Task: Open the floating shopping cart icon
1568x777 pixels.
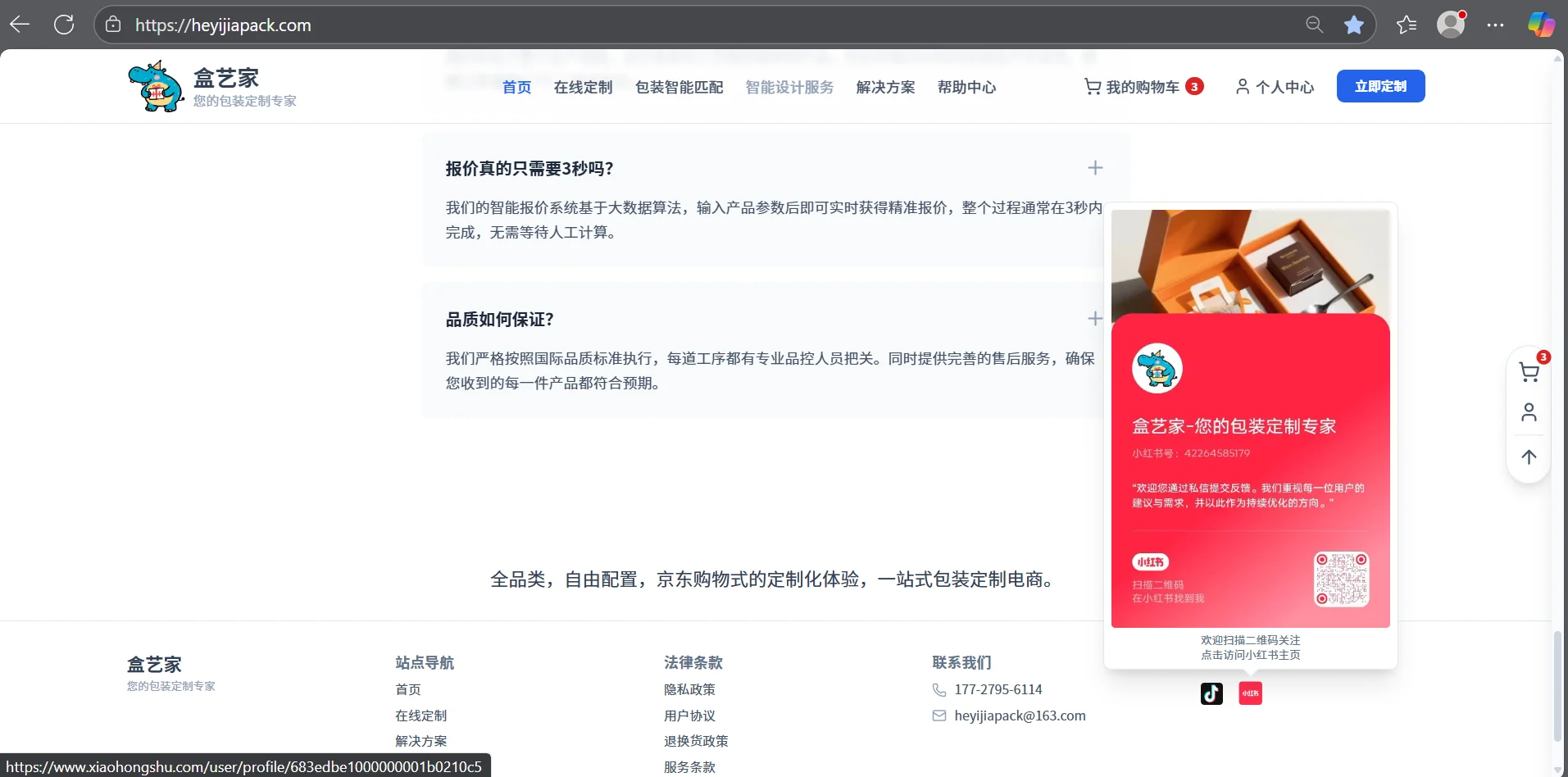Action: pos(1529,371)
